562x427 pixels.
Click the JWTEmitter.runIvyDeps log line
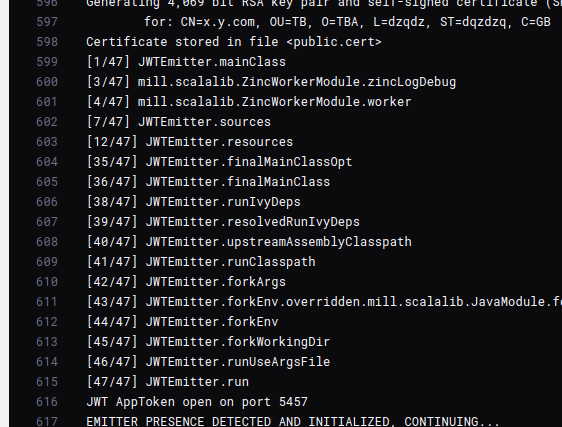[194, 202]
